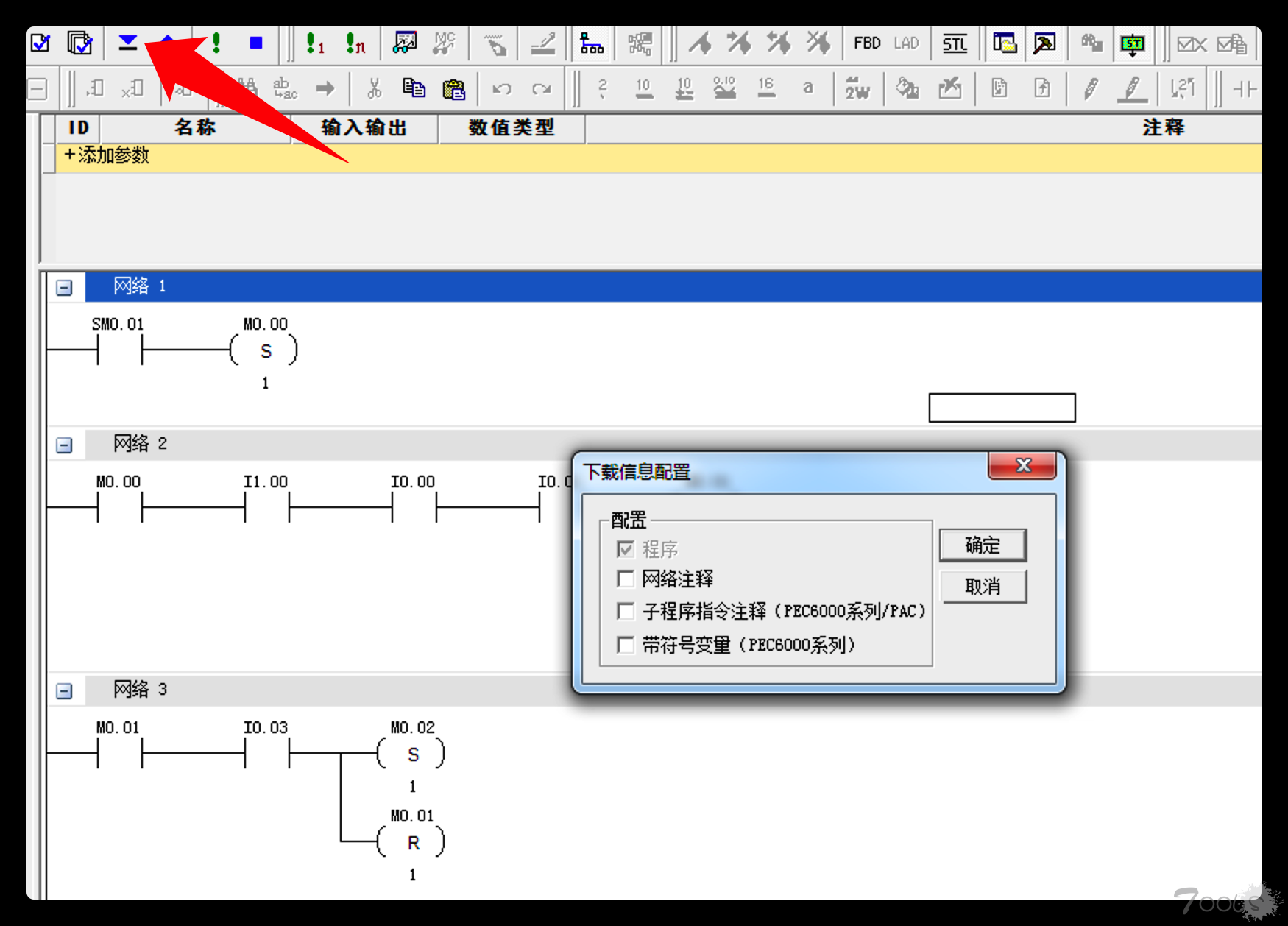Click the 数值类型 column header

pyautogui.click(x=512, y=128)
